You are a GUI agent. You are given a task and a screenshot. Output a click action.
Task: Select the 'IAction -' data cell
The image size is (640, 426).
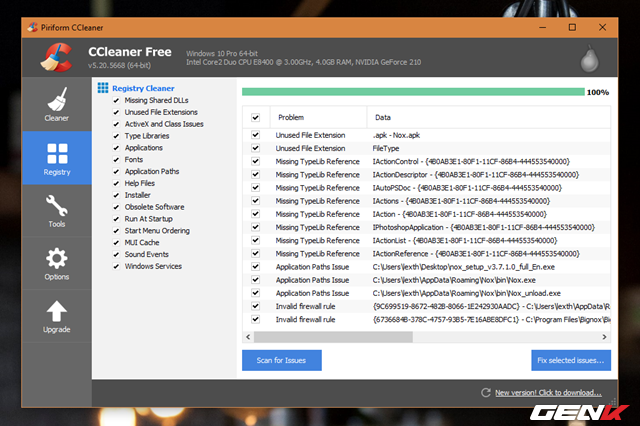click(459, 214)
